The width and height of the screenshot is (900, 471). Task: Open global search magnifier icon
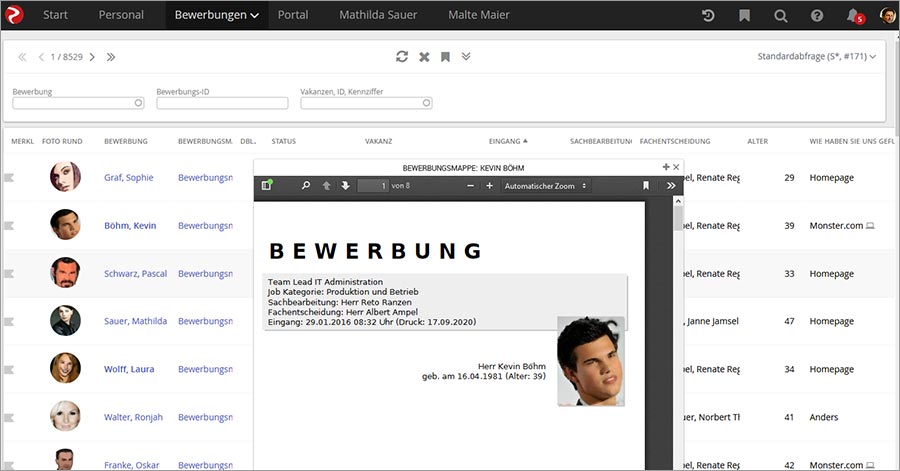pos(781,15)
